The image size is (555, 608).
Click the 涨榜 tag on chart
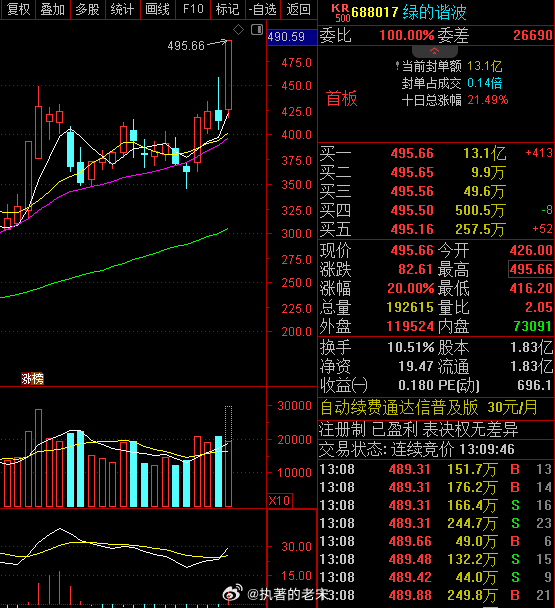(x=33, y=378)
